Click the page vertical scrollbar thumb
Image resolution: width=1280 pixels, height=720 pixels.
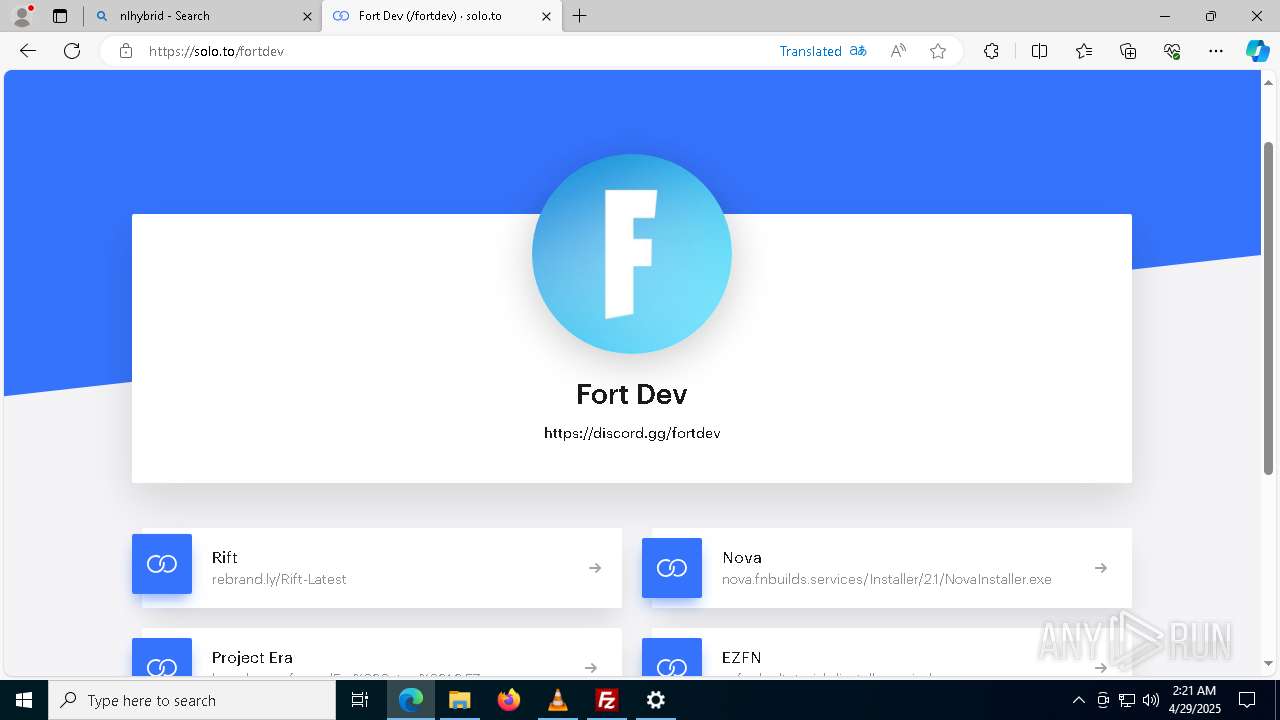(1269, 308)
